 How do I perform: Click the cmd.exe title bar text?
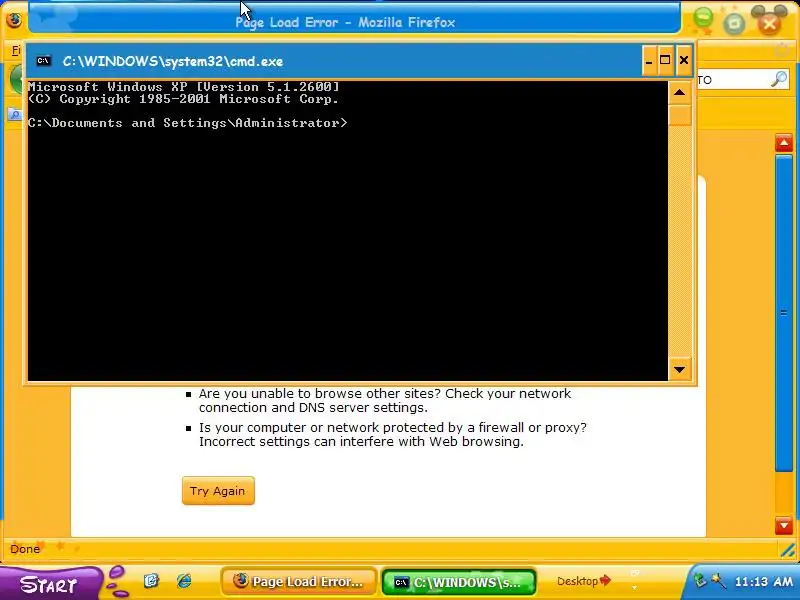click(x=172, y=61)
